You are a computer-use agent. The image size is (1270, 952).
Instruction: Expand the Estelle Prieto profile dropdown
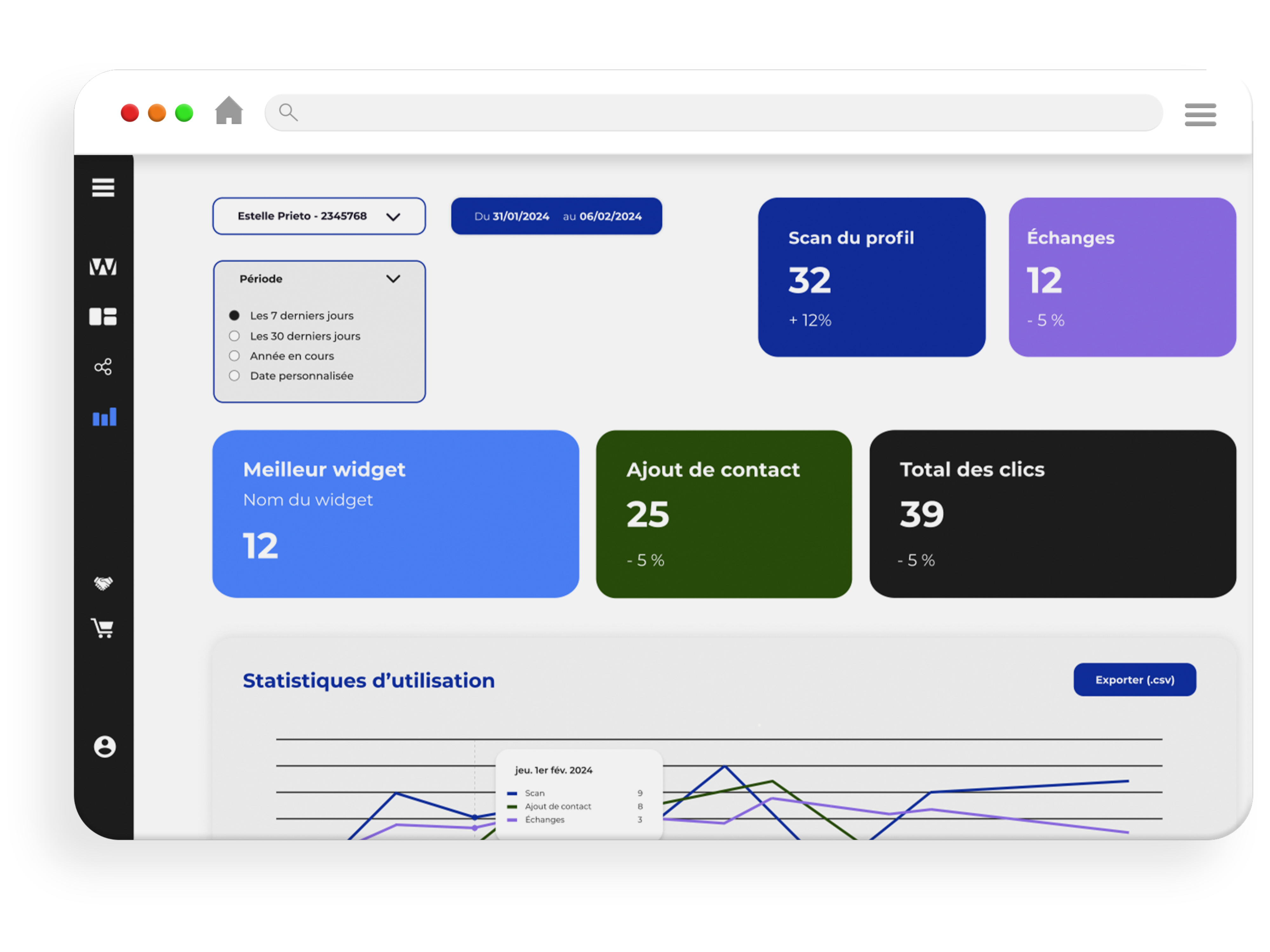tap(319, 216)
